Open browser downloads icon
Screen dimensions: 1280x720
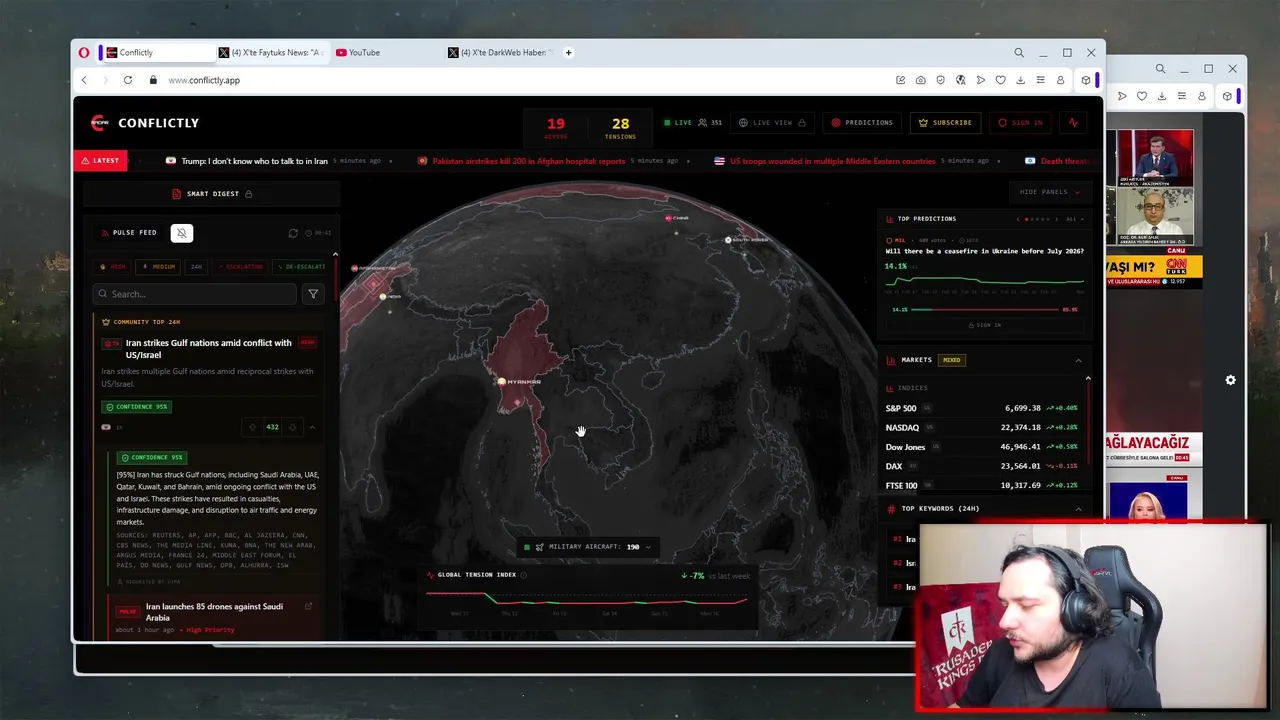coord(1020,80)
